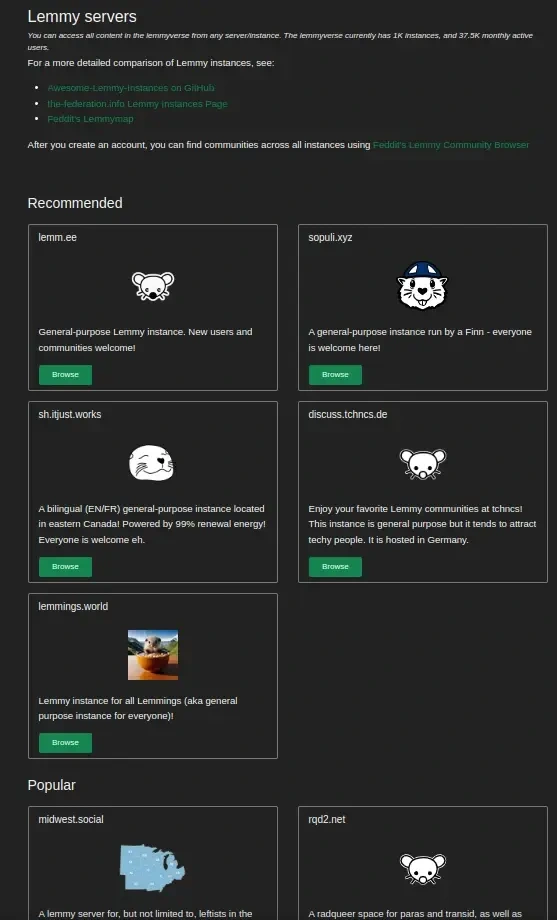Click the rqd2.net card title
Screen dimensions: 557x920
[x=327, y=819]
